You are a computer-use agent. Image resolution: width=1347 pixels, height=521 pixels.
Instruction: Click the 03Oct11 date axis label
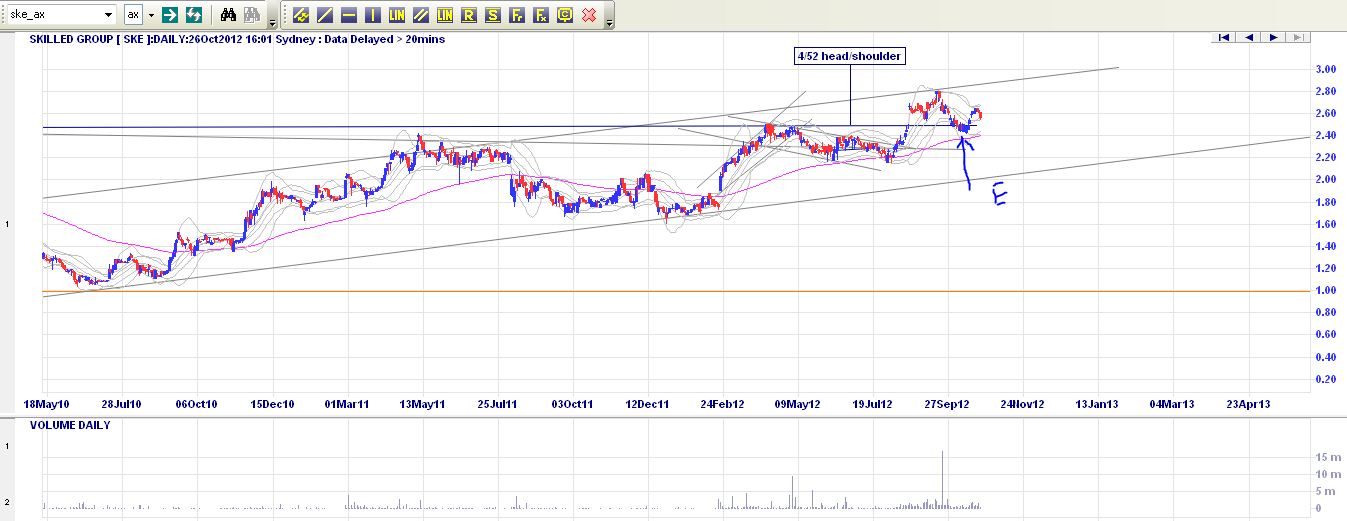(x=572, y=404)
